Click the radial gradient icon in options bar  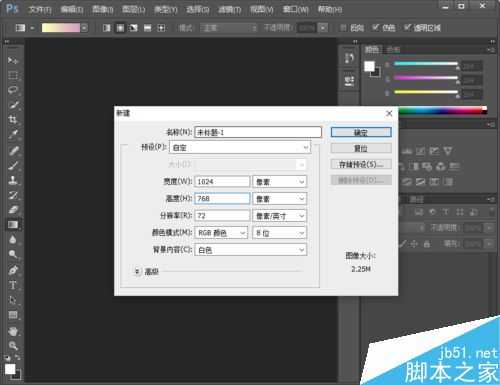(120, 28)
